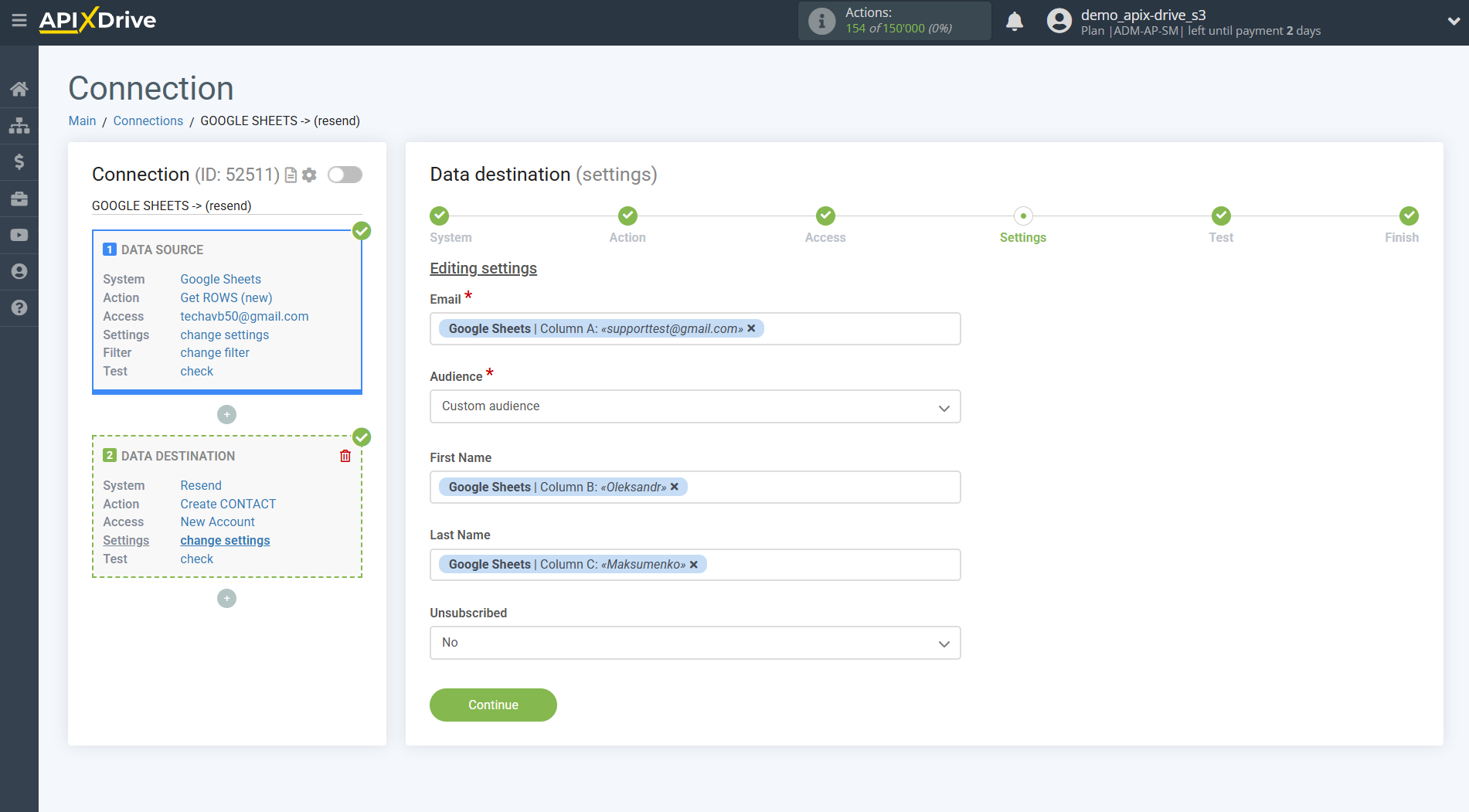
Task: Open the gear icon next to Connection ID
Action: click(309, 175)
